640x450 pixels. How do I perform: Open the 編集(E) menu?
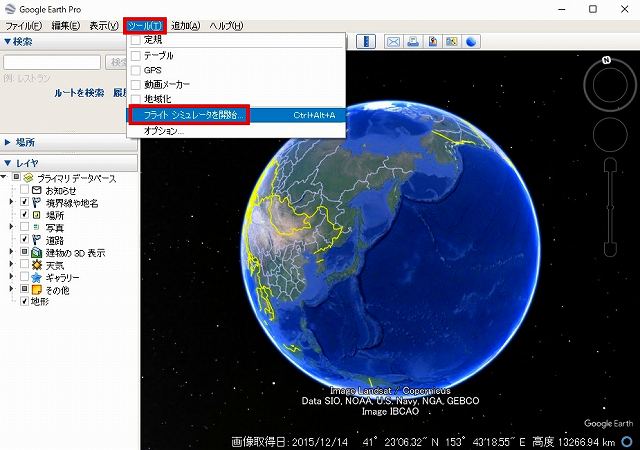pos(65,26)
